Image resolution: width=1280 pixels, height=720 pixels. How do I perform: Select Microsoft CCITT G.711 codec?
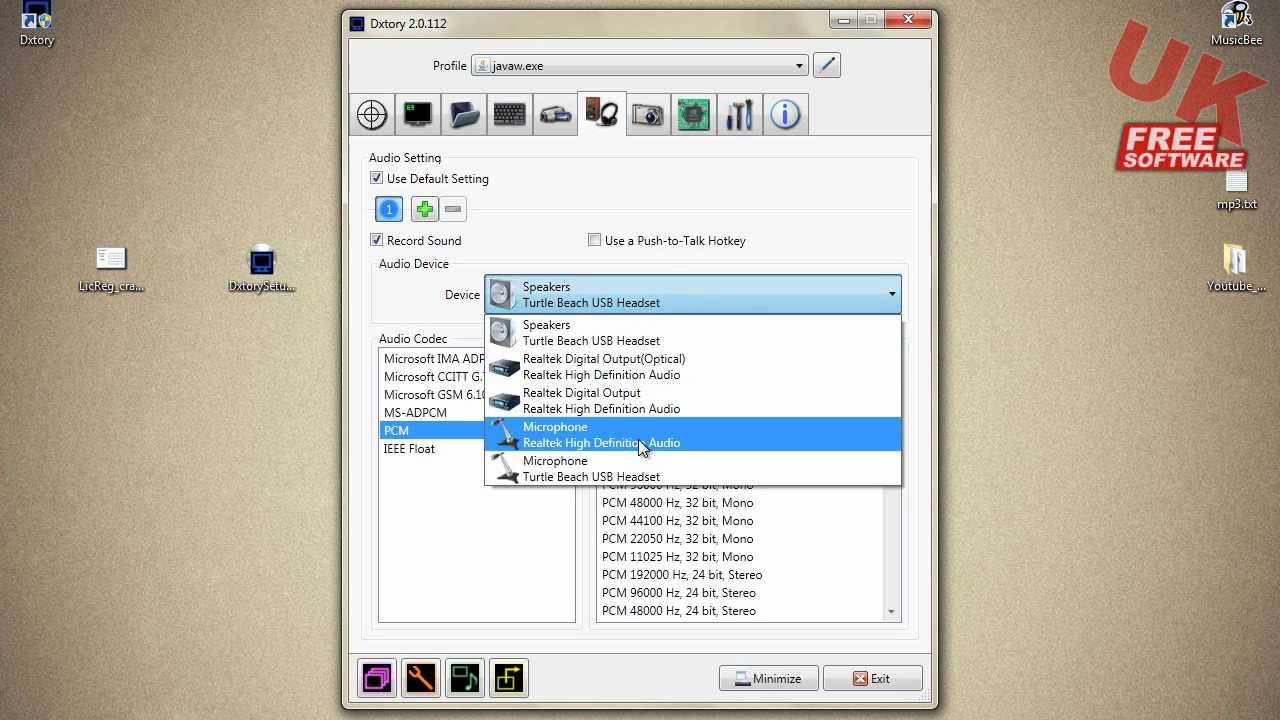433,377
